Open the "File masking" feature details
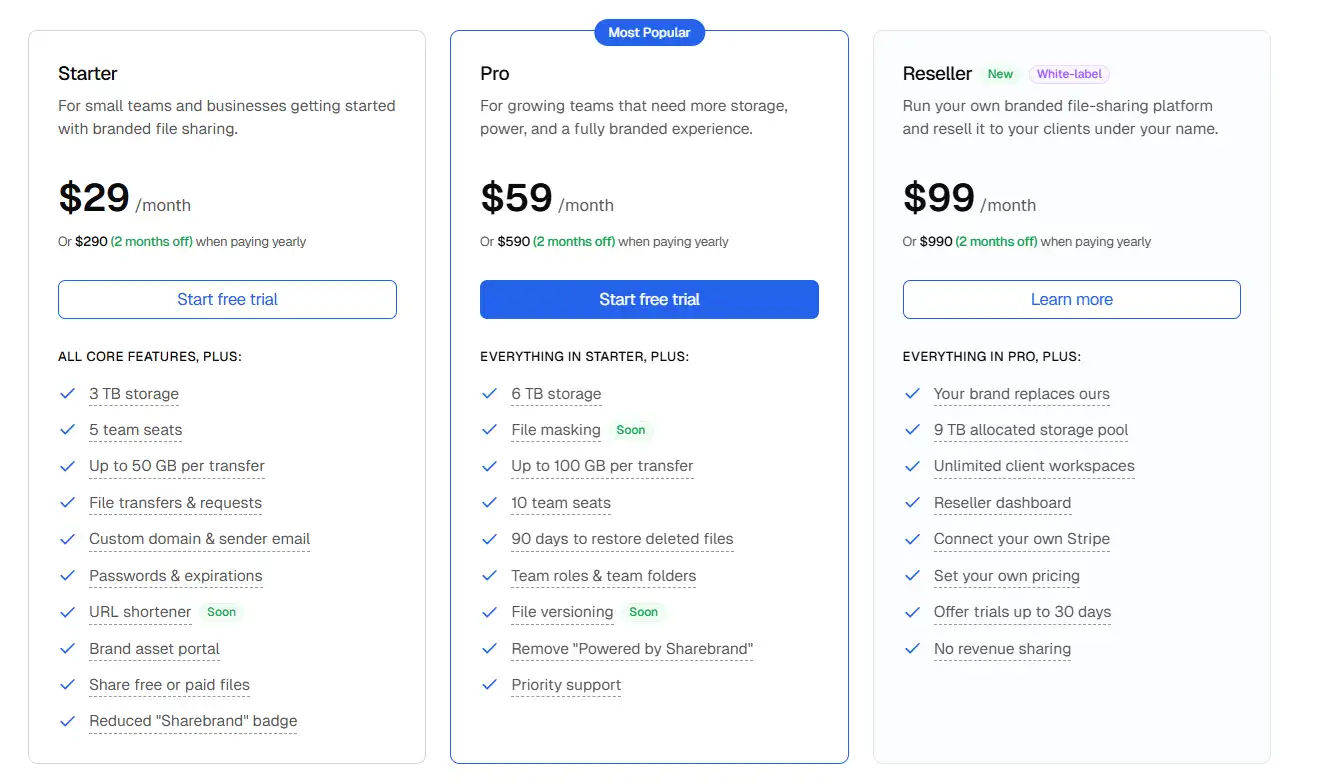Image resolution: width=1336 pixels, height=783 pixels. coord(556,430)
